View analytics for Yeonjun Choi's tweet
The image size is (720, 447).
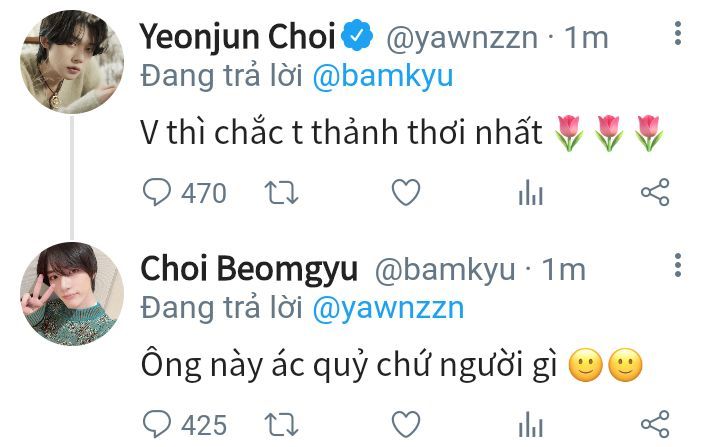point(531,192)
